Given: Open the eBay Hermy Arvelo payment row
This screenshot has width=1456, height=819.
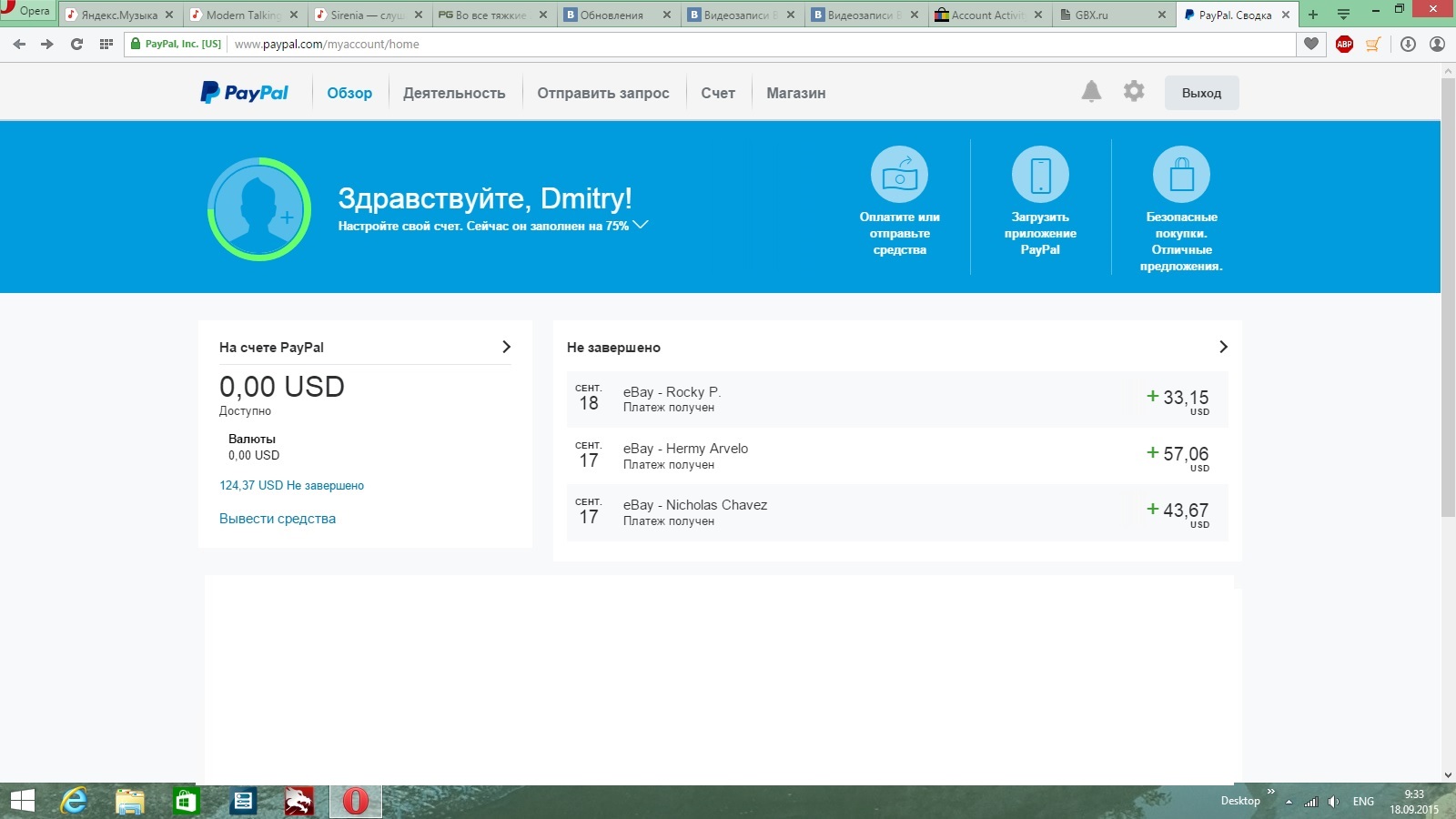Looking at the screenshot, I should click(x=897, y=456).
